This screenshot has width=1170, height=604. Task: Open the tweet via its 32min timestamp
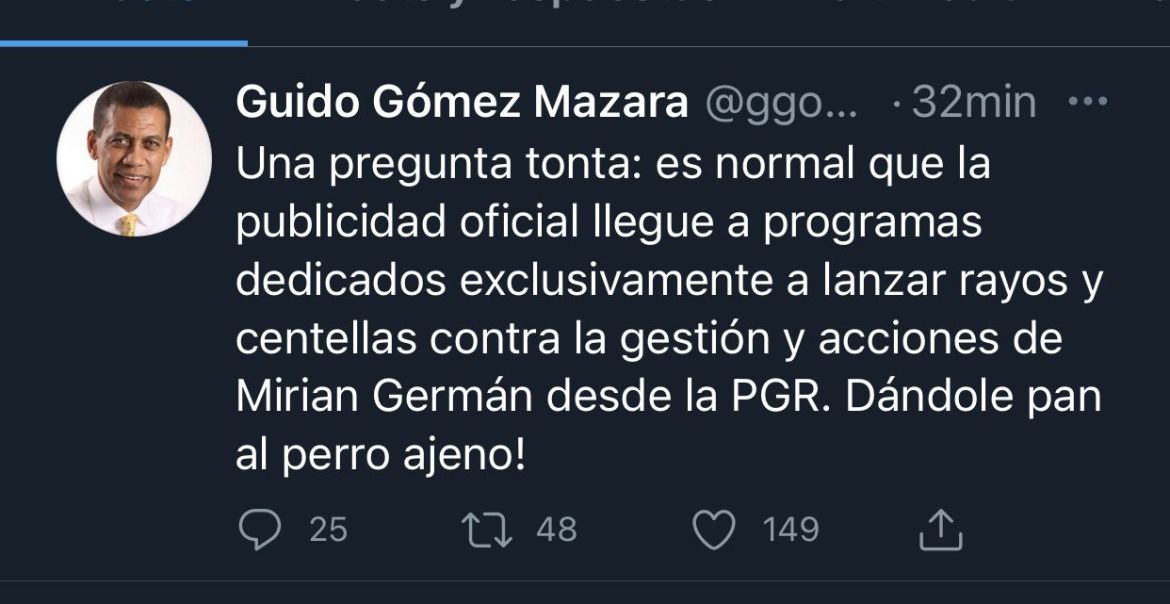[972, 102]
